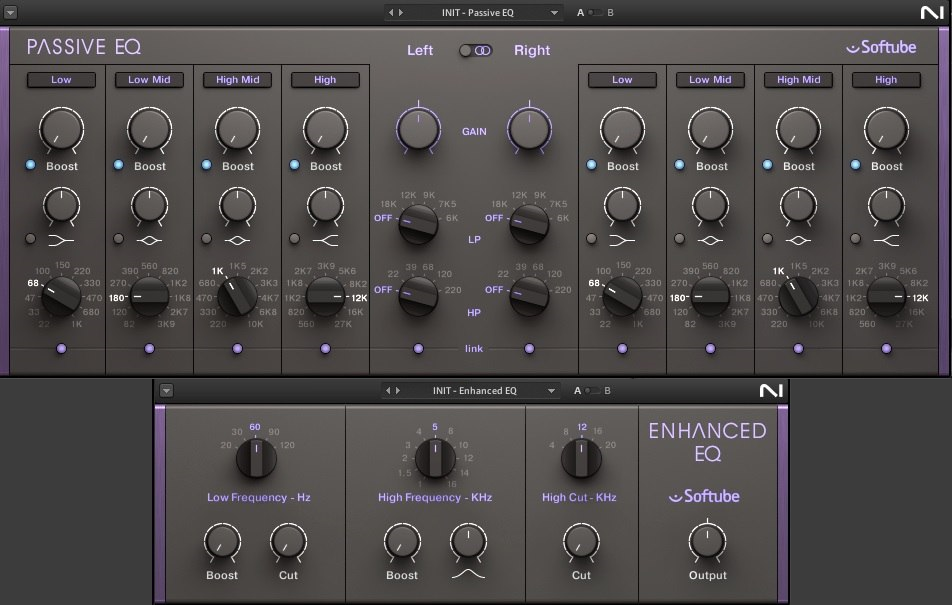Click the Softube logo in Passive EQ
This screenshot has width=952, height=605.
coord(881,47)
